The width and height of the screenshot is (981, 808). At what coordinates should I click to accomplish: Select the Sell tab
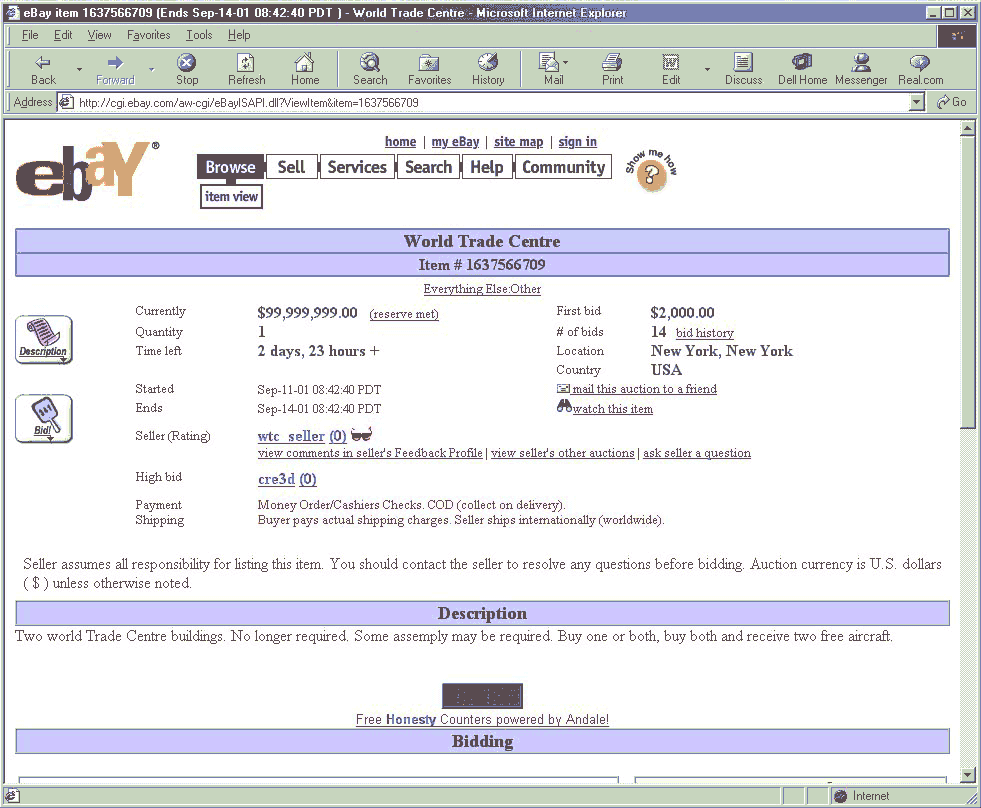click(291, 167)
